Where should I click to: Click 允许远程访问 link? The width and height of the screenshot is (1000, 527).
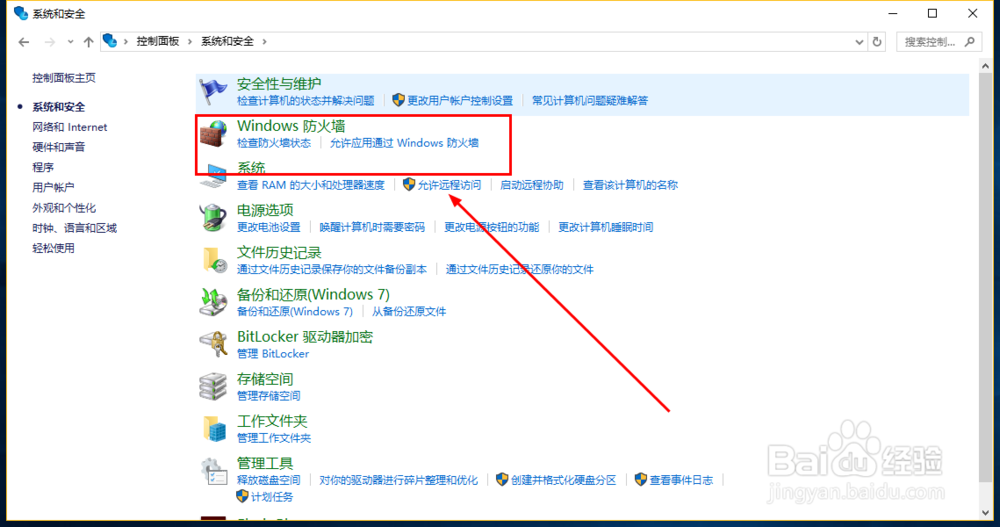[448, 185]
